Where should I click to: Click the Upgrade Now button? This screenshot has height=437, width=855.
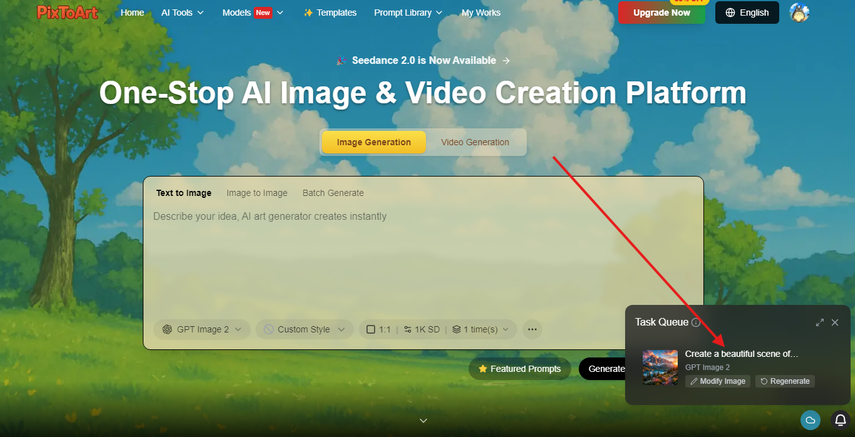coord(661,13)
